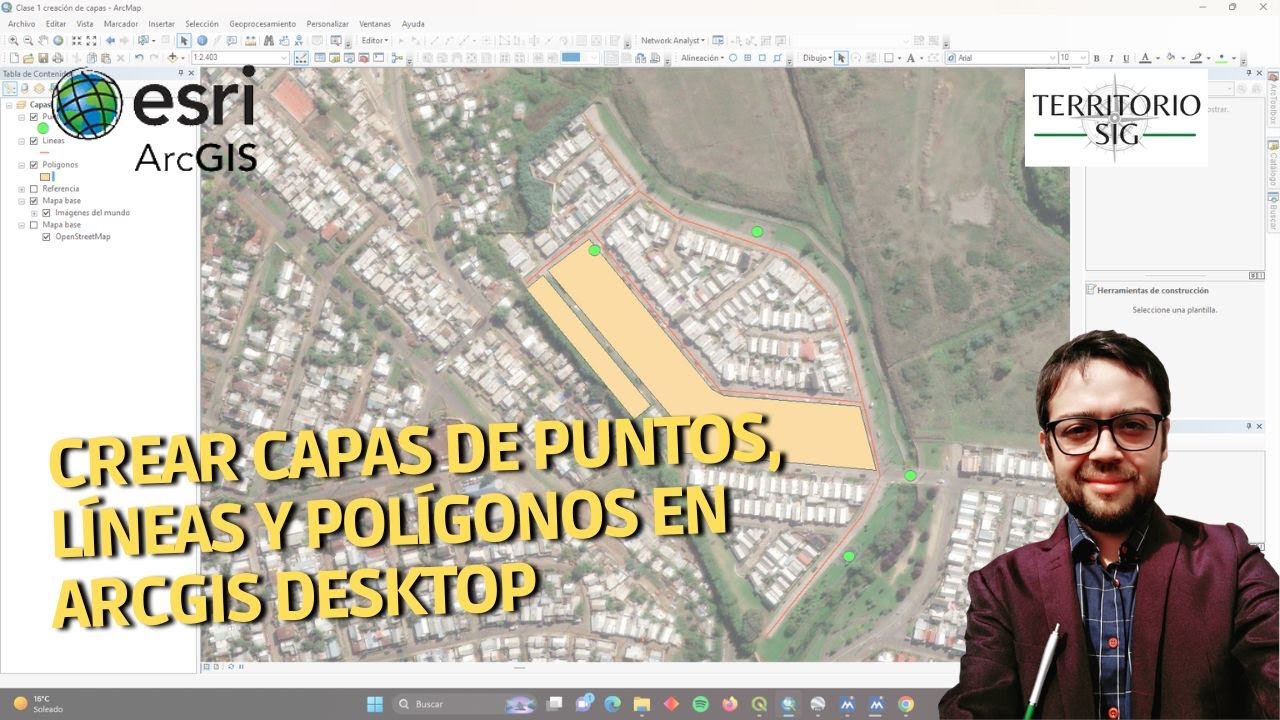Open the Arial font dropdown

tap(1050, 58)
